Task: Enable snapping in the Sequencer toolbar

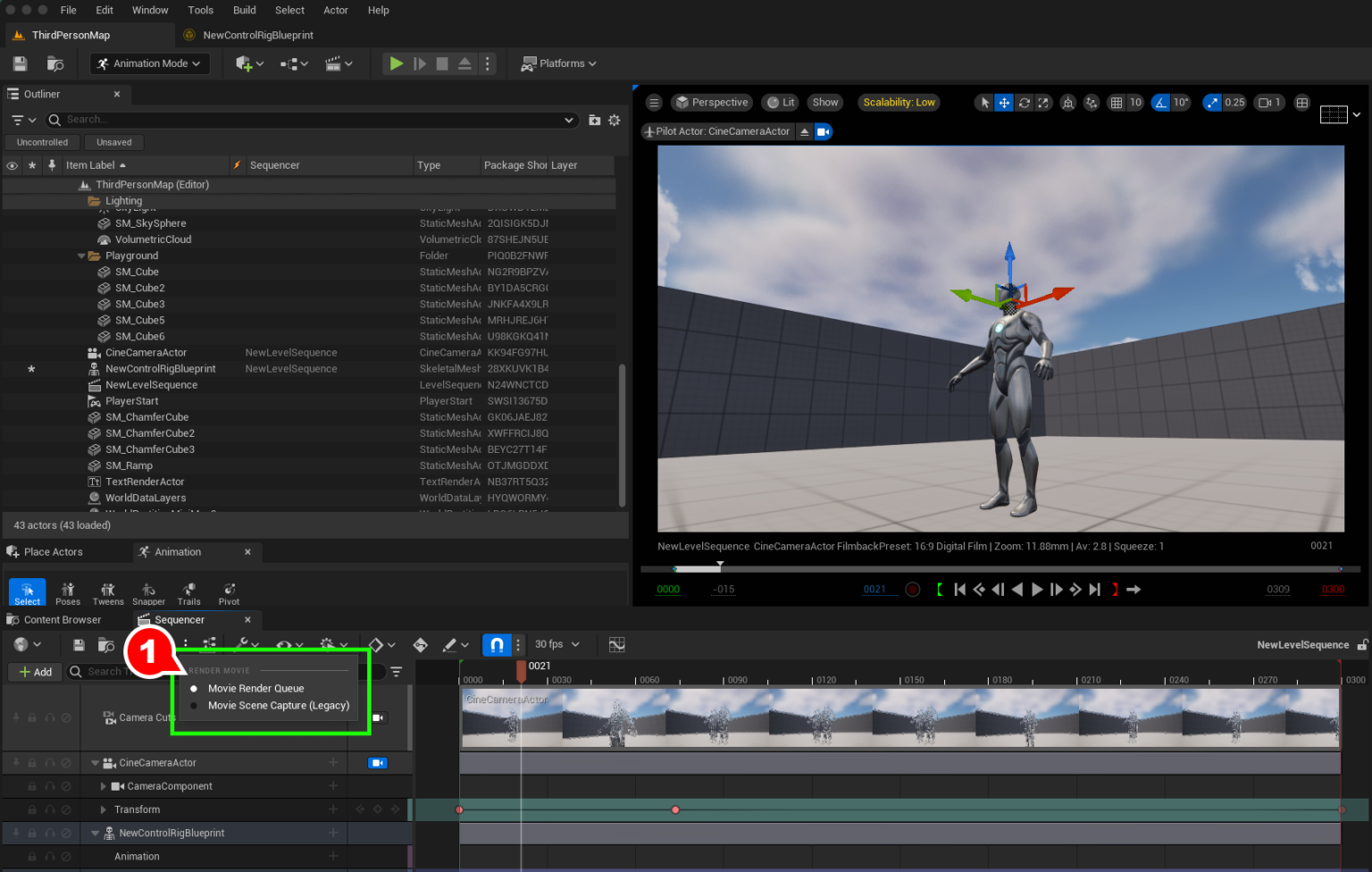Action: pyautogui.click(x=497, y=644)
